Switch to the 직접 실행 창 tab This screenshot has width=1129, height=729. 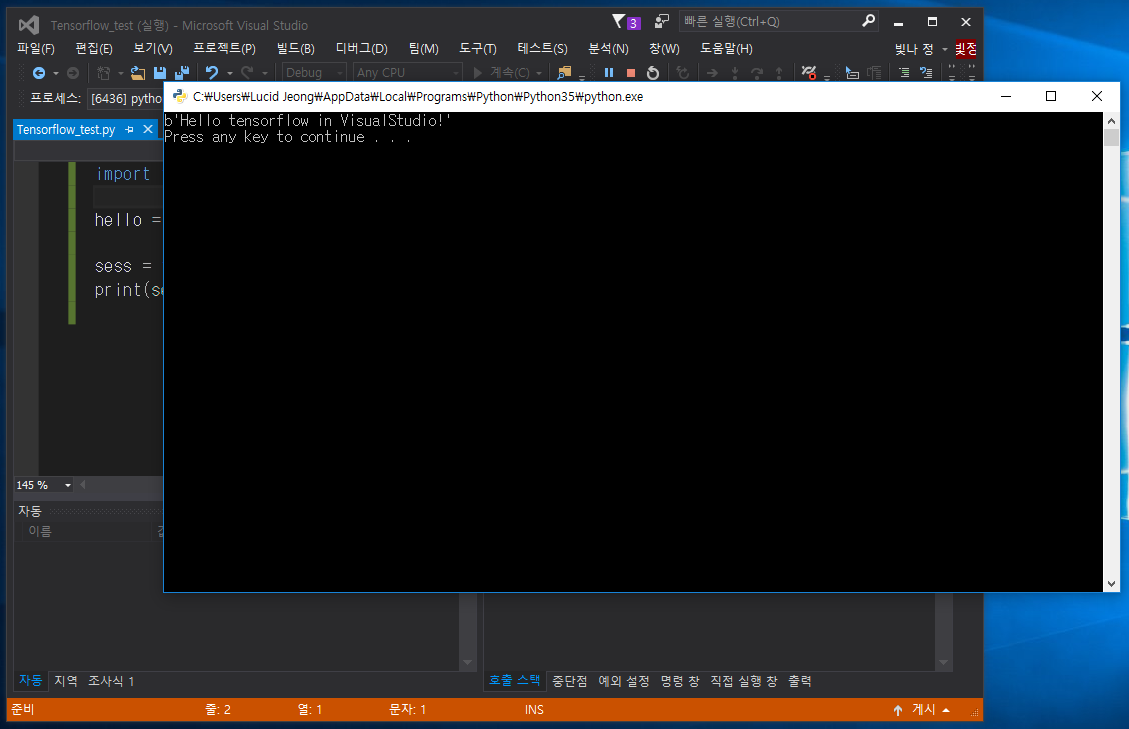pyautogui.click(x=744, y=681)
